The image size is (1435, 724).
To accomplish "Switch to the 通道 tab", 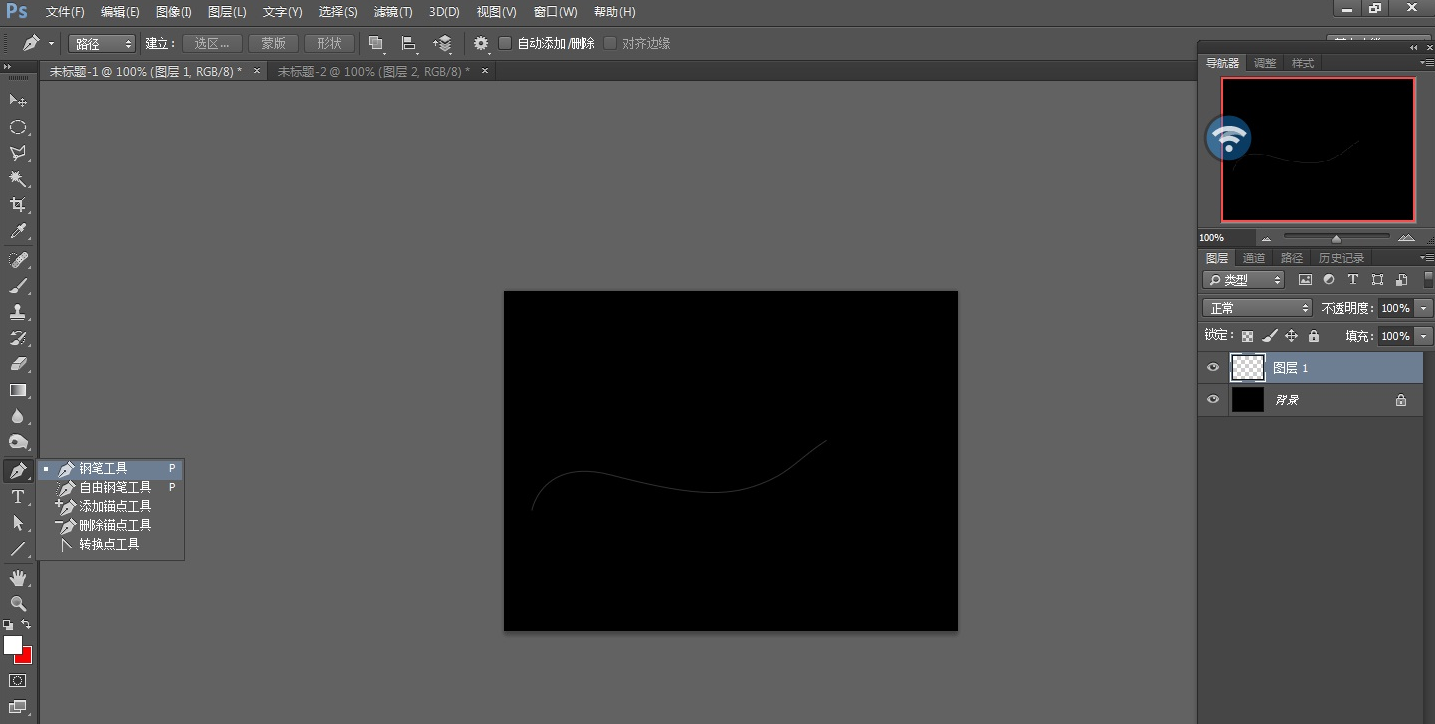I will click(1254, 258).
